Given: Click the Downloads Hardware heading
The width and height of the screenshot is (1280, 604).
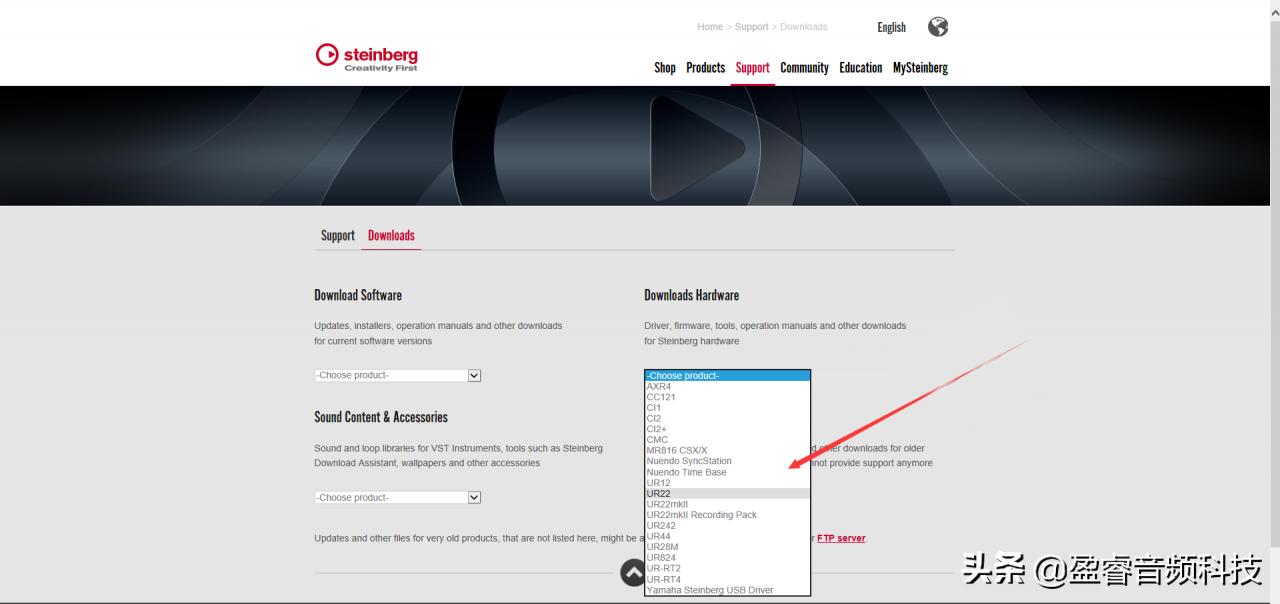Looking at the screenshot, I should click(x=691, y=295).
